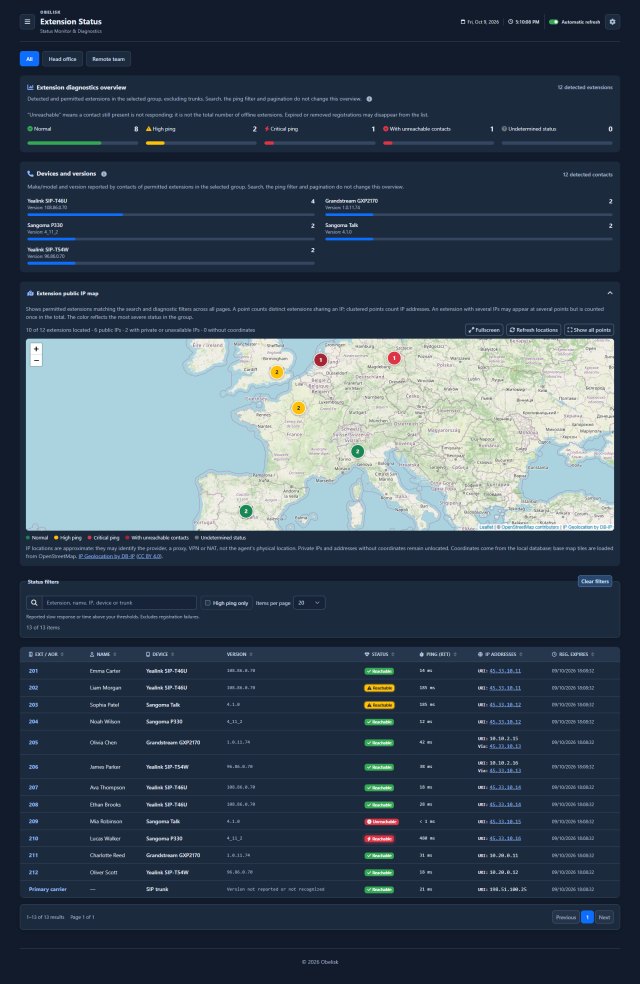Go to the Next results page
This screenshot has height=984, width=640.
[604, 917]
